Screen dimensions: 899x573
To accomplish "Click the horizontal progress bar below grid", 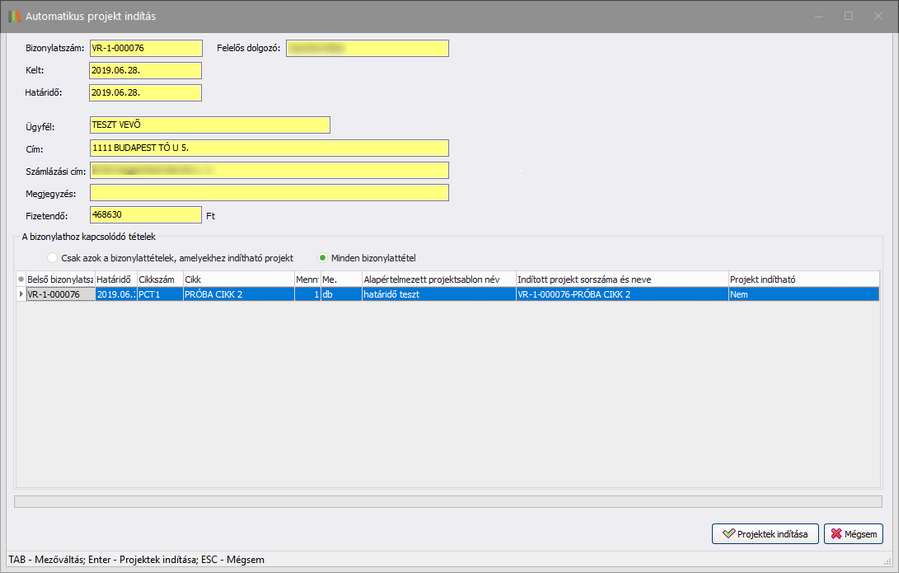I will (x=447, y=502).
